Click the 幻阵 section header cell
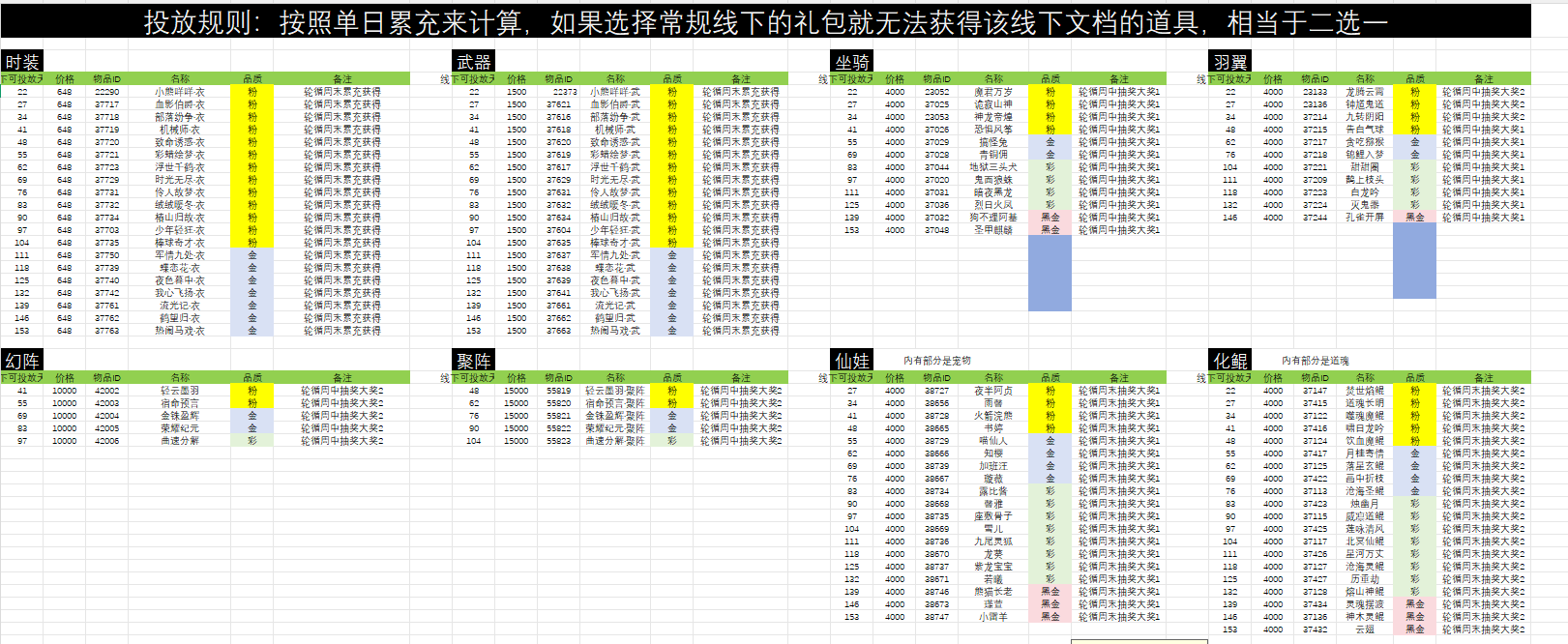 pos(22,361)
